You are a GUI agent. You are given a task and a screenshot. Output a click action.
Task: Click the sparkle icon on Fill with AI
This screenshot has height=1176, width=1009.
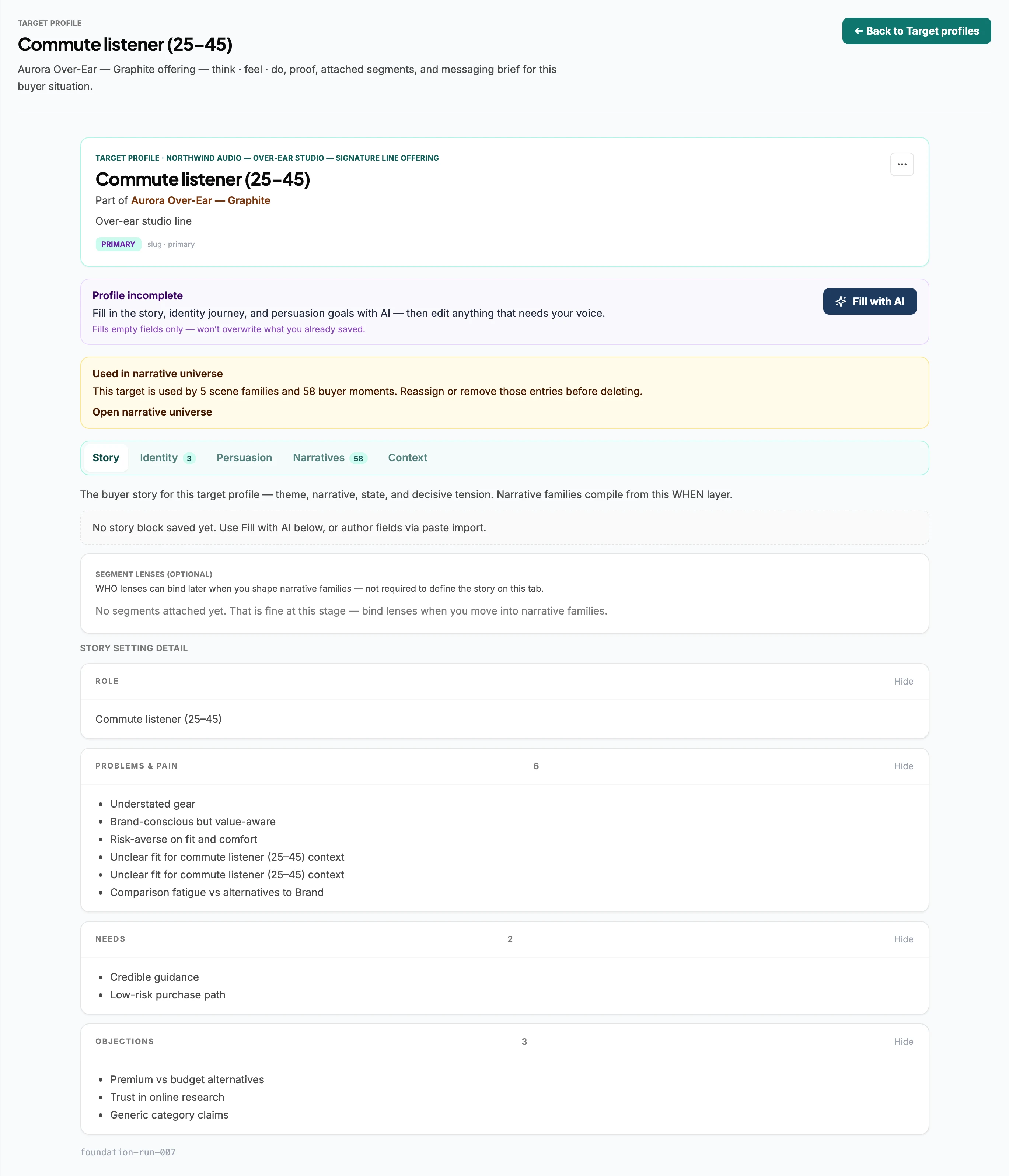click(841, 301)
